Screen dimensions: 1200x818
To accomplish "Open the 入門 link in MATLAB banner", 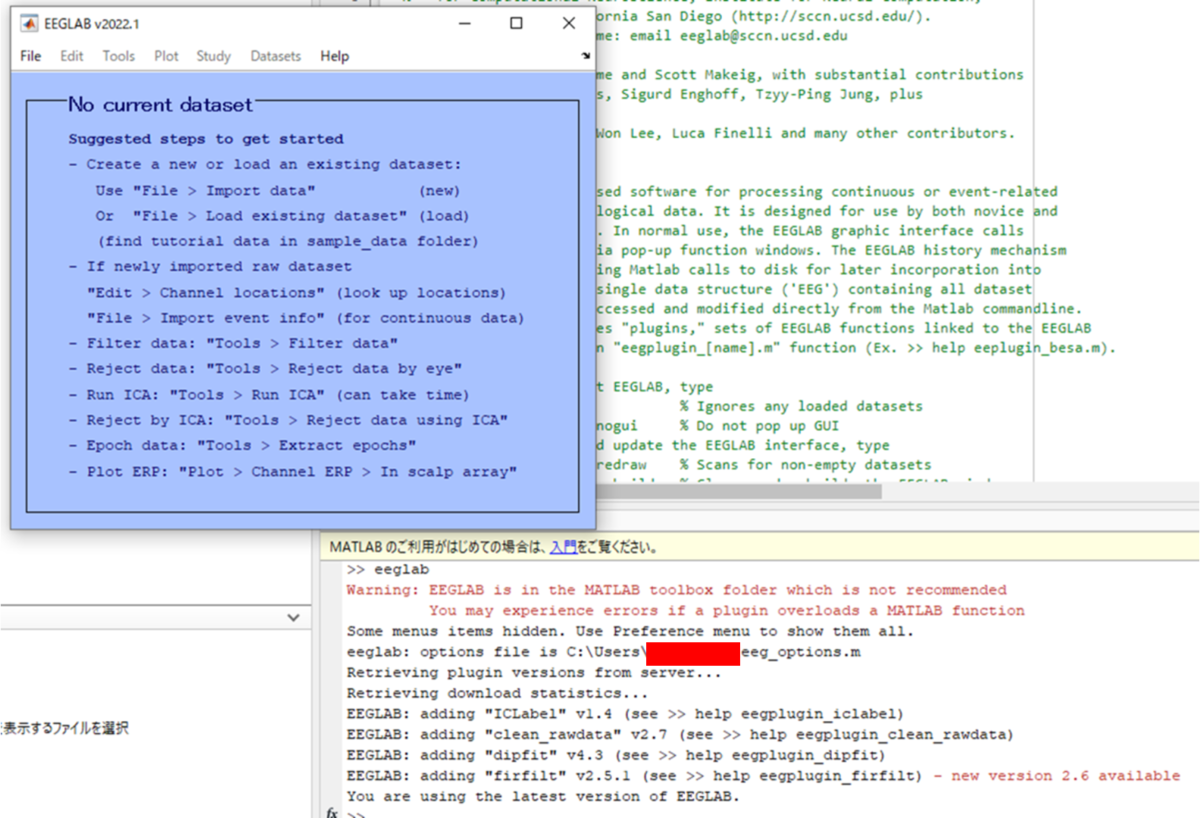I will [x=563, y=547].
